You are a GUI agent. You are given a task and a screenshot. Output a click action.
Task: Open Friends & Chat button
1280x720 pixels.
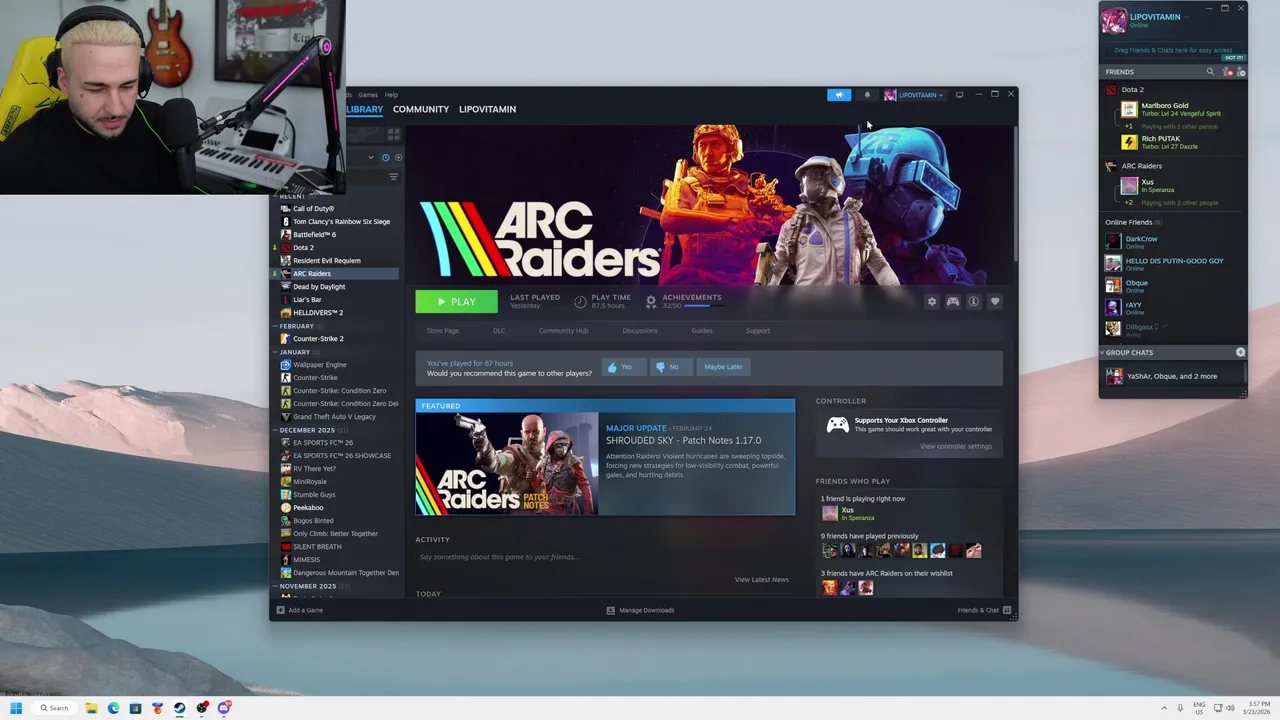click(984, 610)
